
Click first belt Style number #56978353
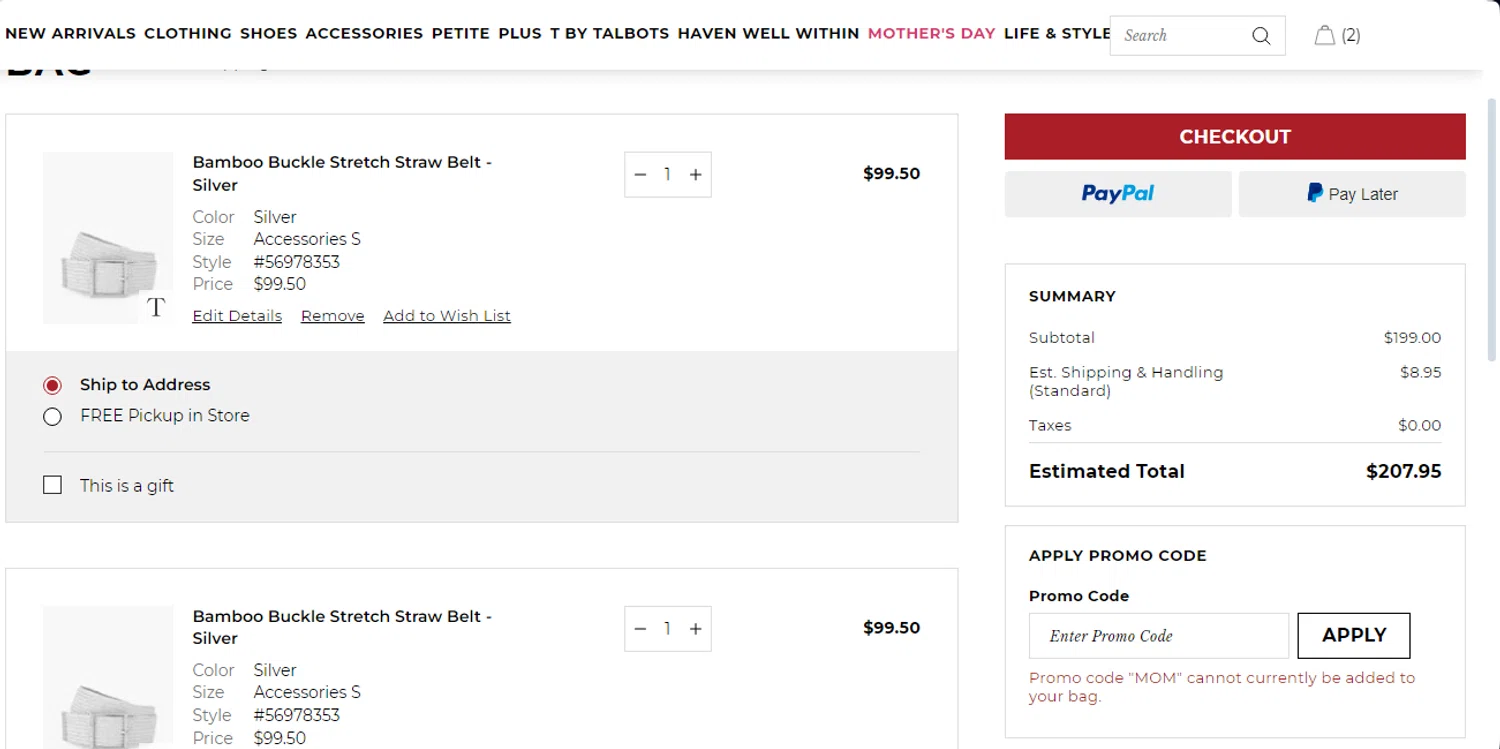coord(297,262)
